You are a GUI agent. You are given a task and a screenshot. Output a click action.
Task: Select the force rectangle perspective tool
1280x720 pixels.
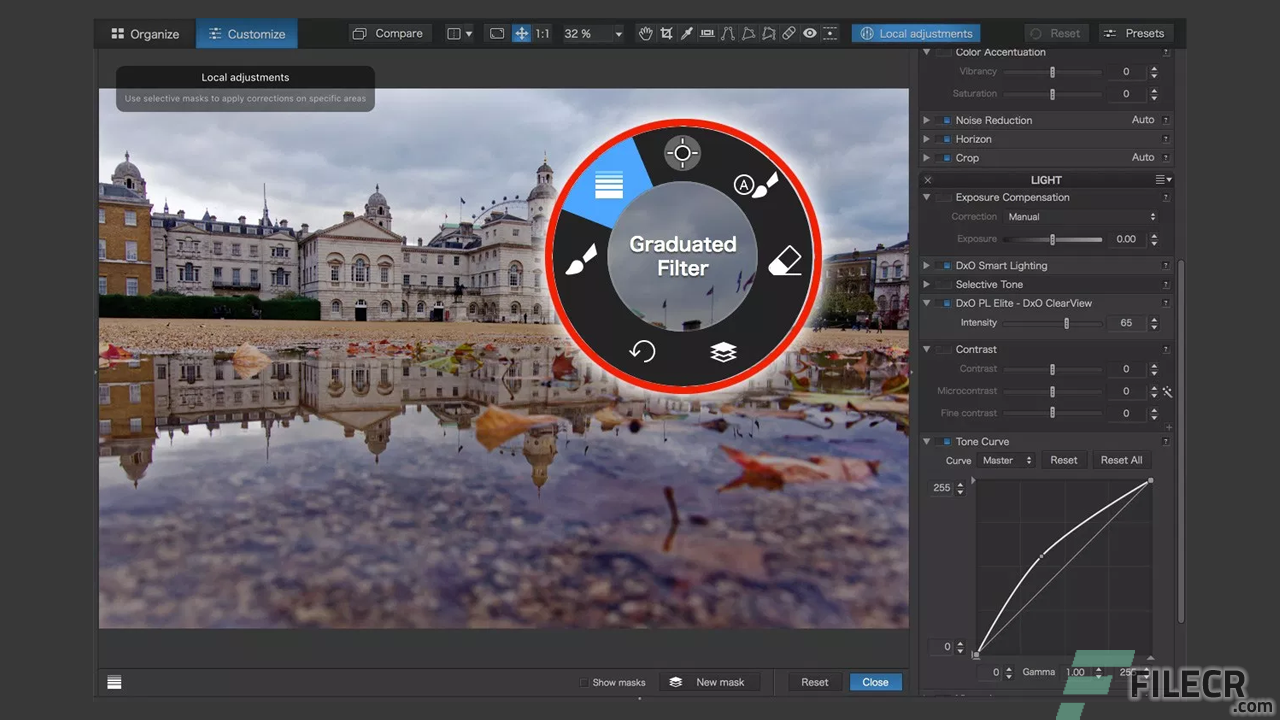tap(748, 33)
